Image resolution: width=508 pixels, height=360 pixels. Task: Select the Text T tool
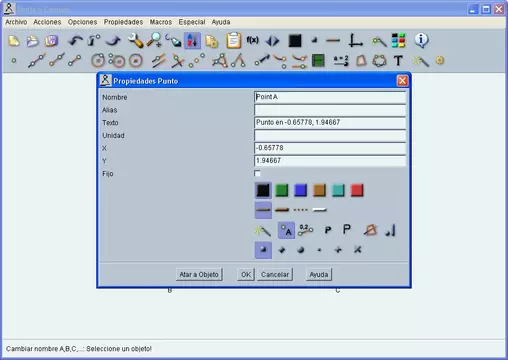click(x=398, y=61)
